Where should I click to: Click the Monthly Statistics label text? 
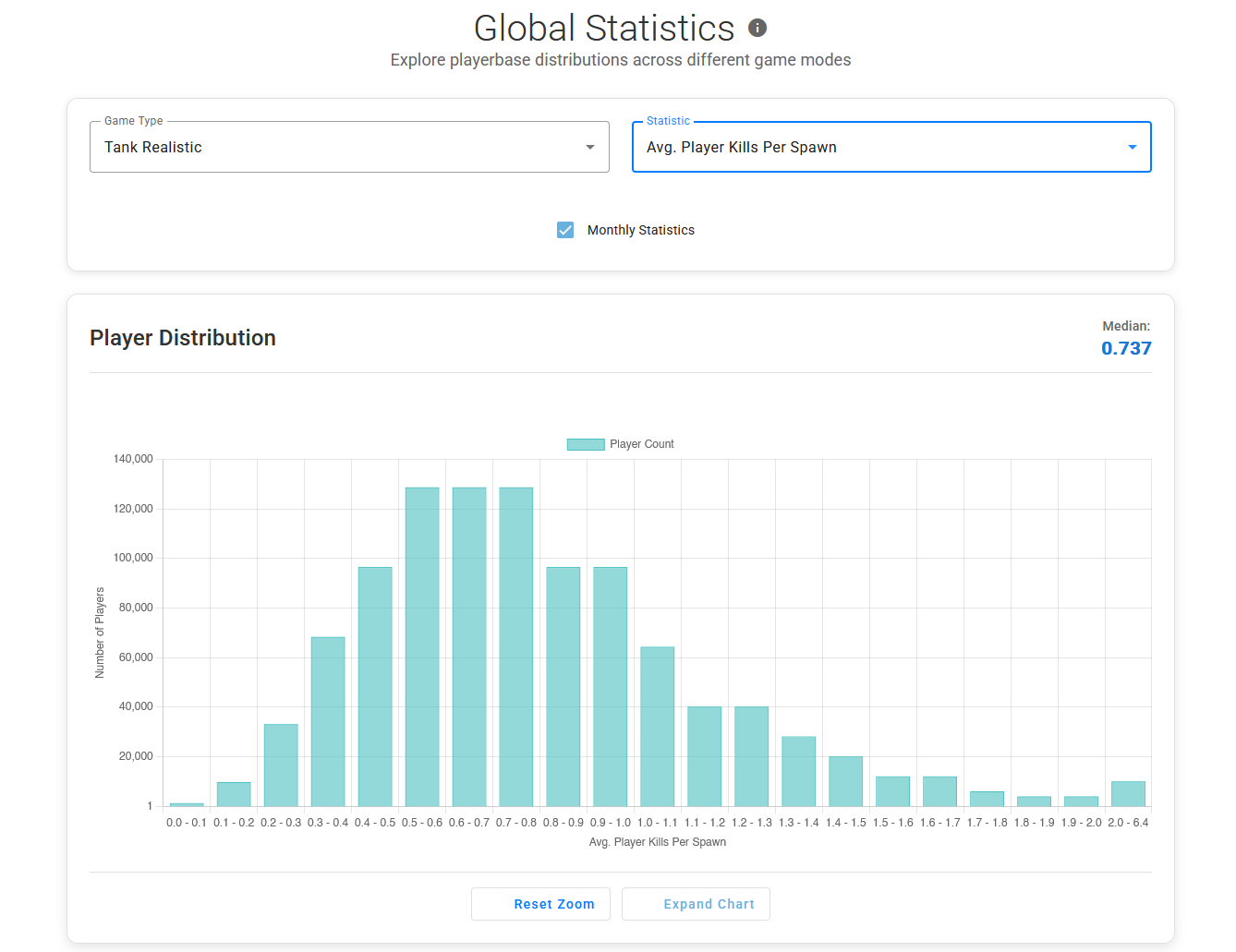tap(641, 230)
